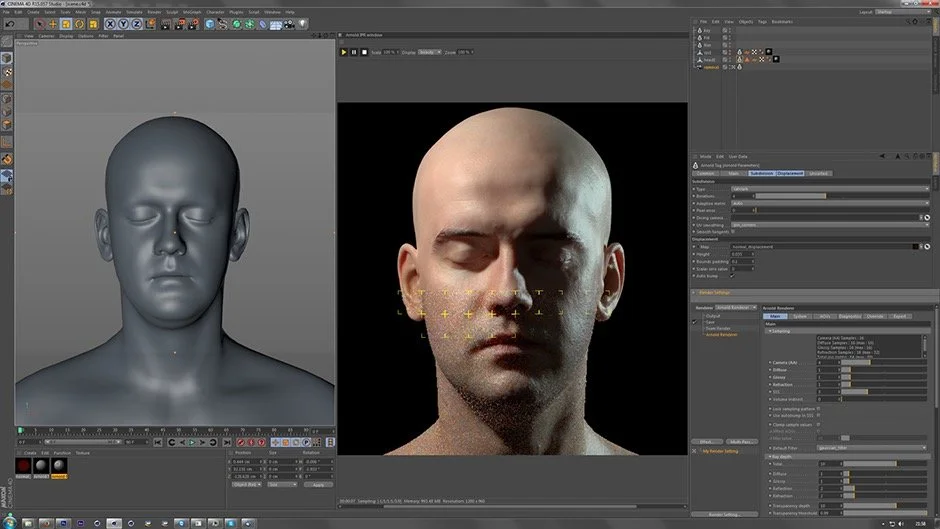Screen dimensions: 940x529
Task: Select the Rotate tool in the toolbar
Action: (79, 24)
